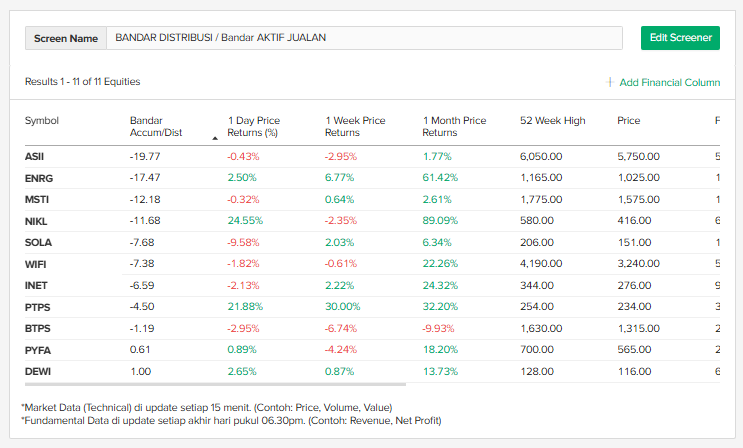Sort by the Symbol column header

click(x=42, y=121)
